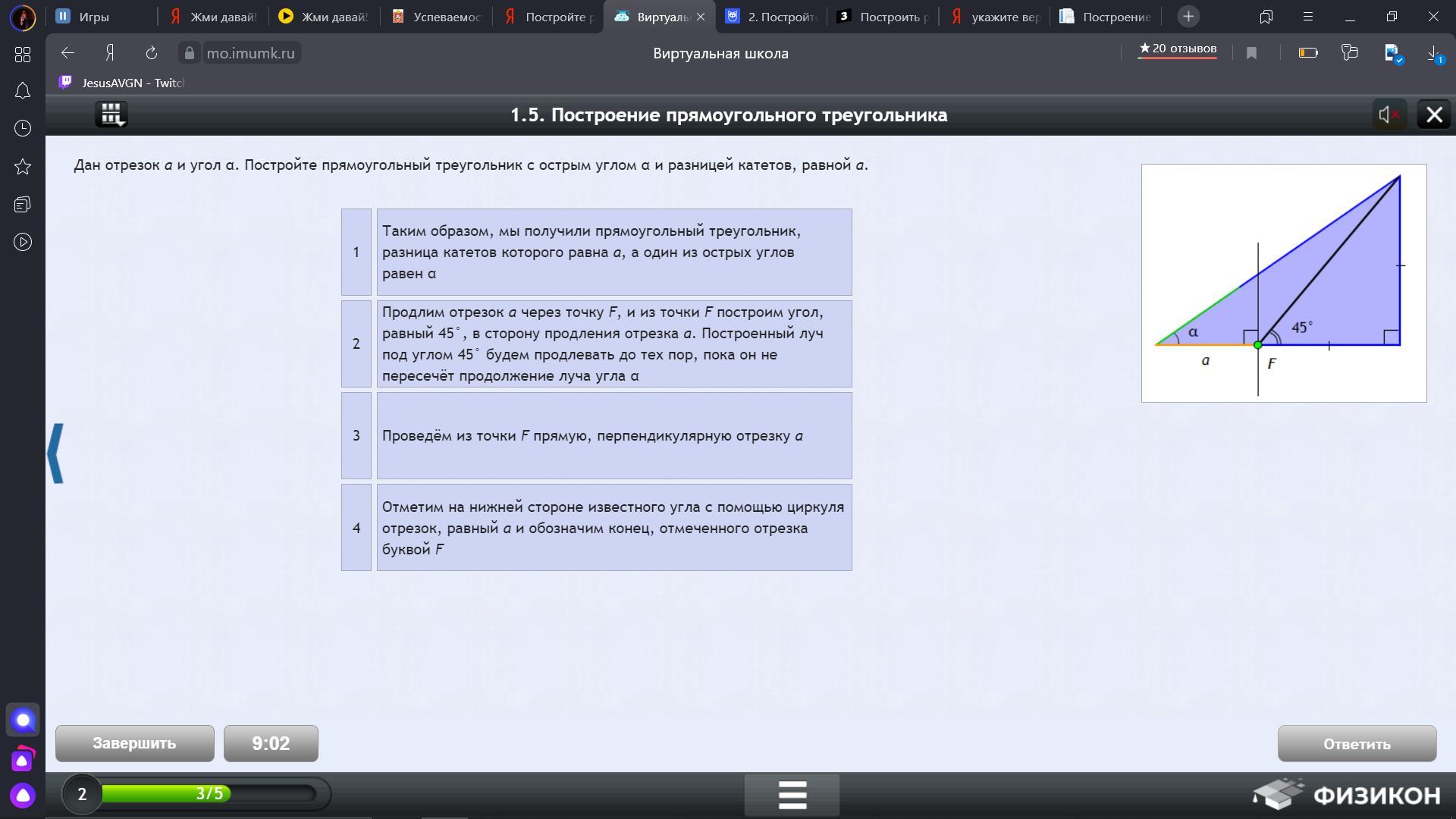The image size is (1456, 819).
Task: Click the triangle construction diagram
Action: pyautogui.click(x=1284, y=283)
